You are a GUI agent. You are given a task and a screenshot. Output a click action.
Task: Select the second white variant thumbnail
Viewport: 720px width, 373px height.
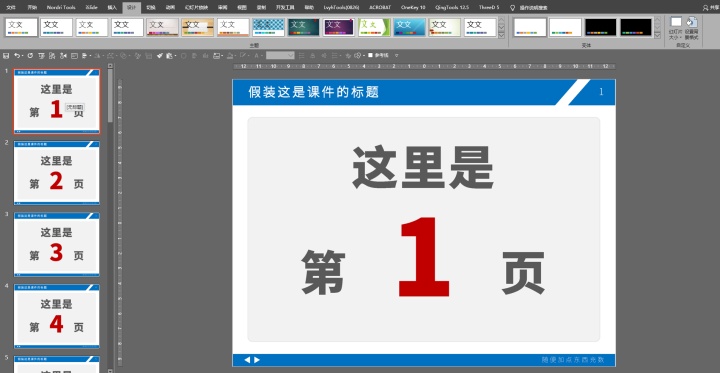tap(565, 27)
